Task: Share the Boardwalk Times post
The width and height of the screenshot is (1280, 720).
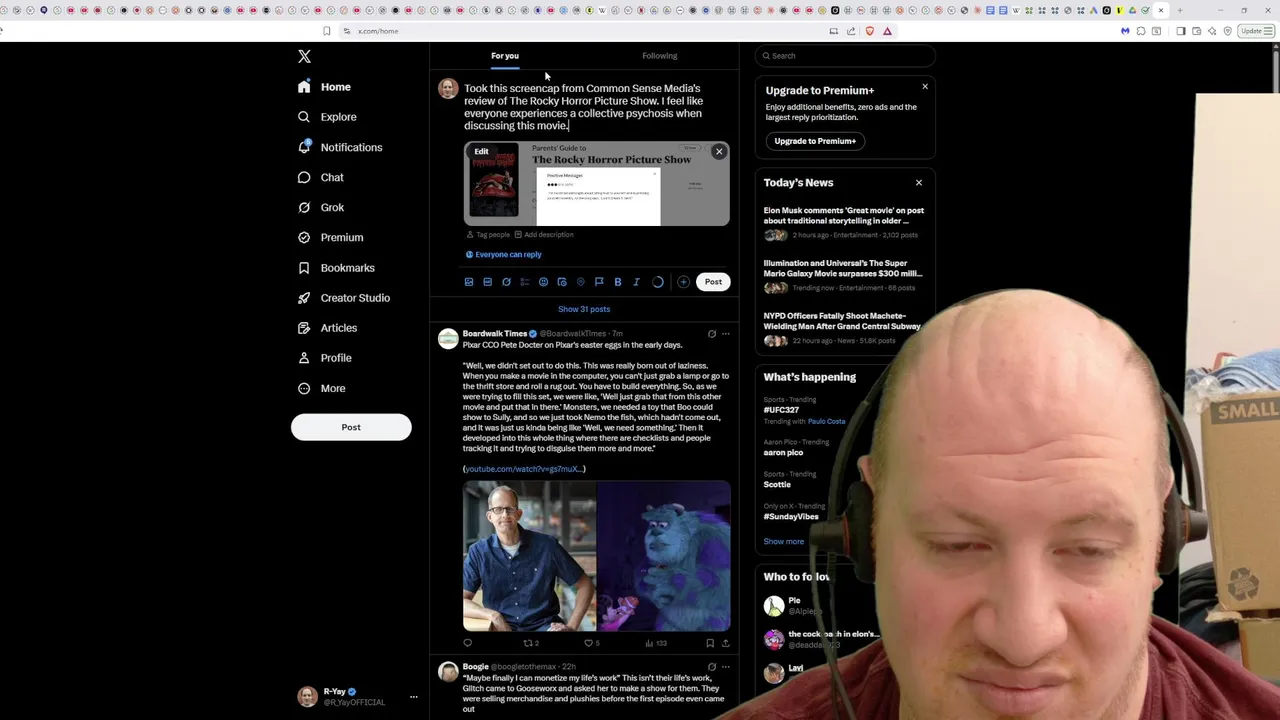Action: click(725, 643)
